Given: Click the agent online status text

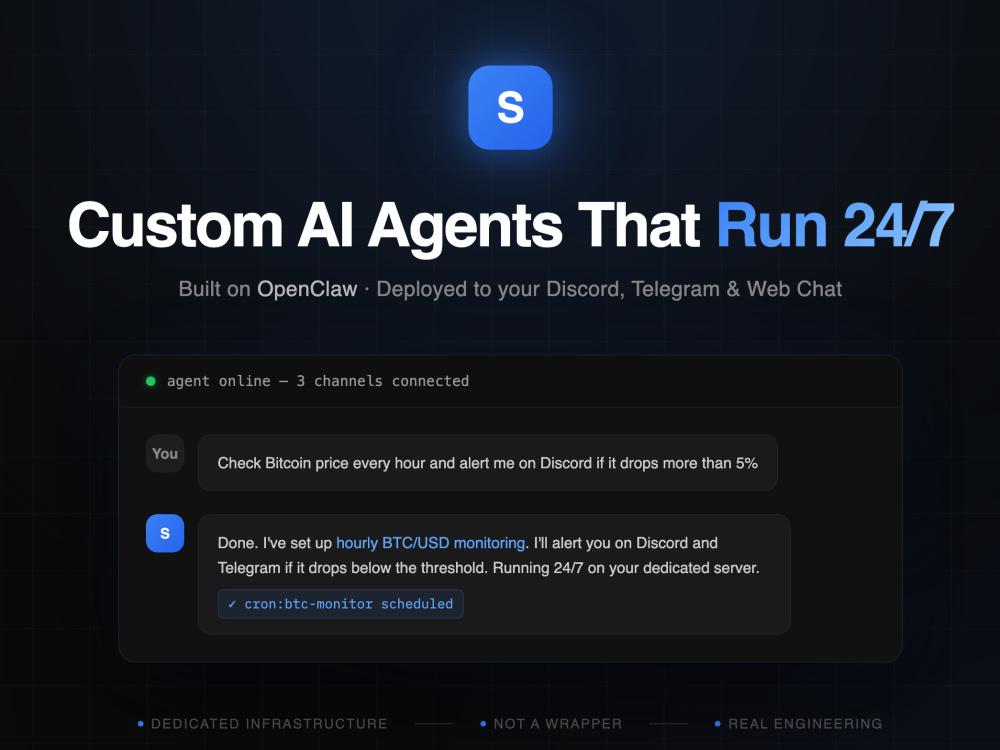Looking at the screenshot, I should coord(318,381).
